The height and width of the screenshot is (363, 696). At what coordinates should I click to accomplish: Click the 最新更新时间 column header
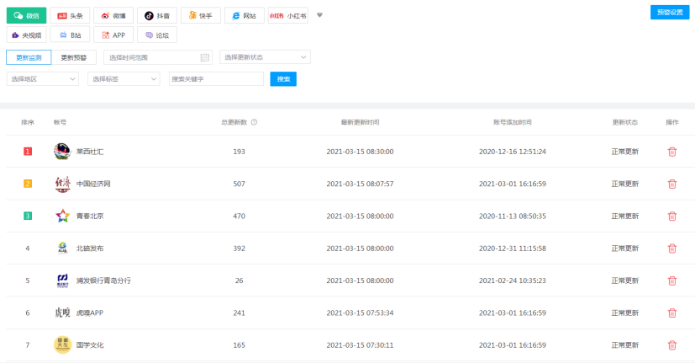tap(360, 122)
